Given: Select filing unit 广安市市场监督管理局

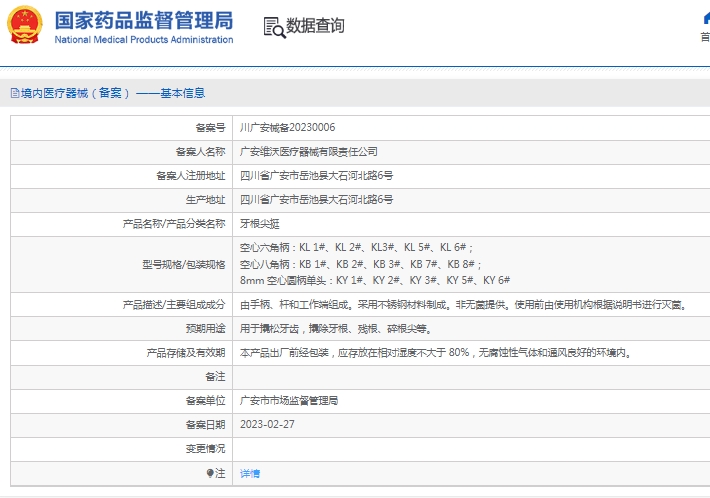Looking at the screenshot, I should point(289,401).
